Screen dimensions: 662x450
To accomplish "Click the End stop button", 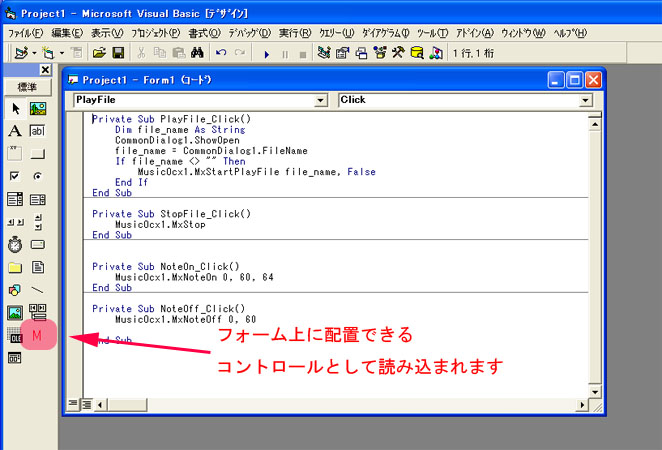I will (x=303, y=54).
